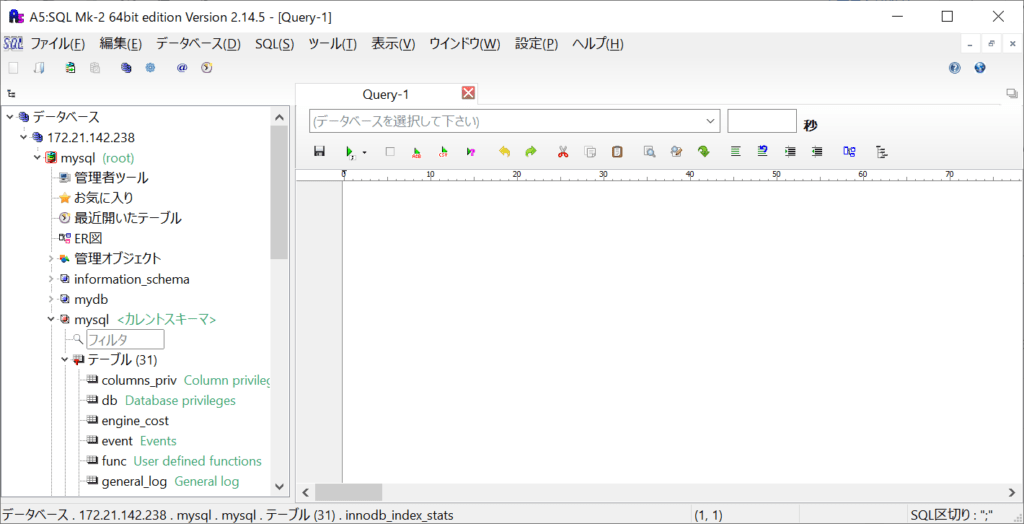Cut with the red scissors icon
1024x524 pixels.
(x=563, y=152)
